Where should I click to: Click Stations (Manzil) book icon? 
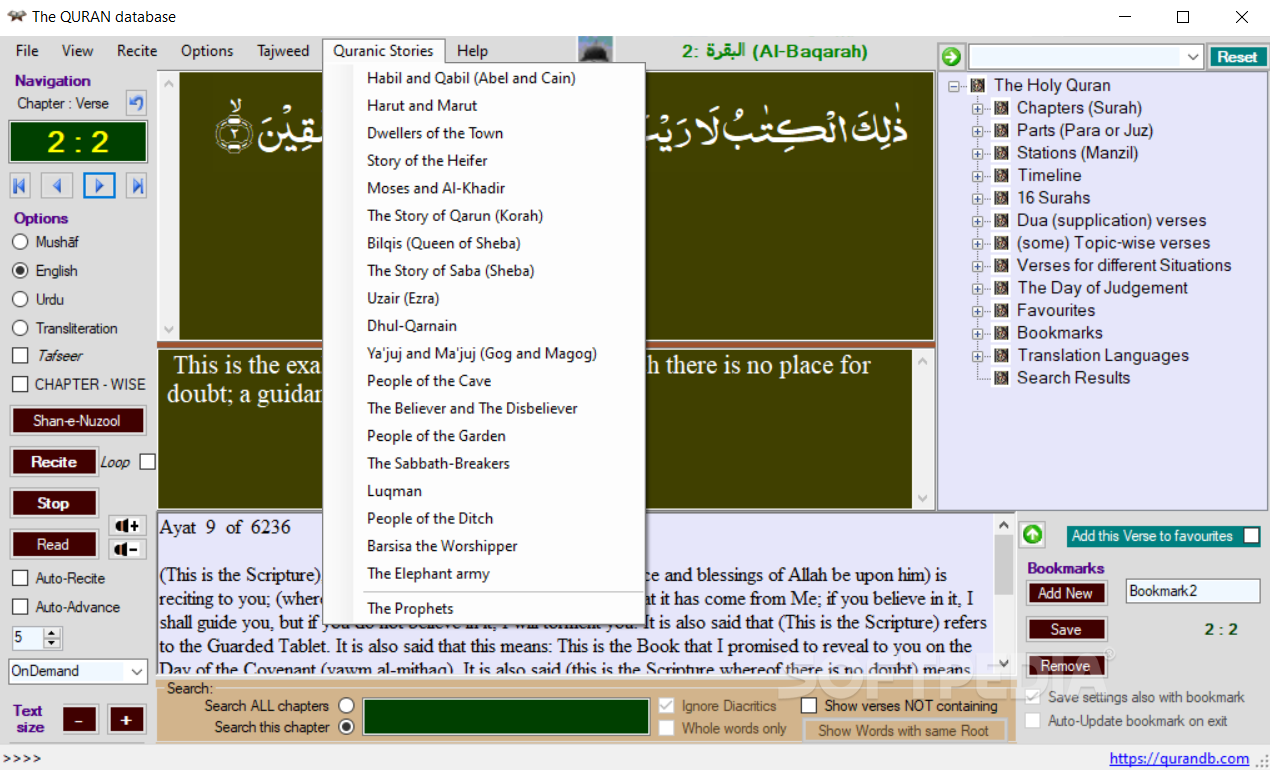click(x=1001, y=153)
